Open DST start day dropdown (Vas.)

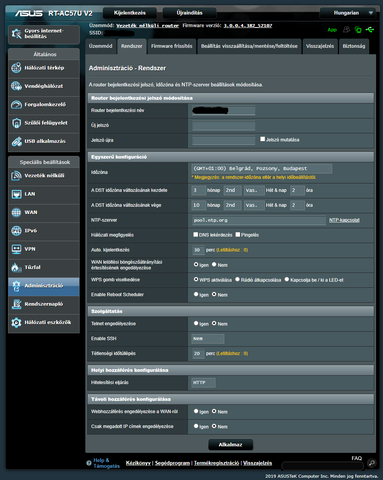click(x=254, y=190)
